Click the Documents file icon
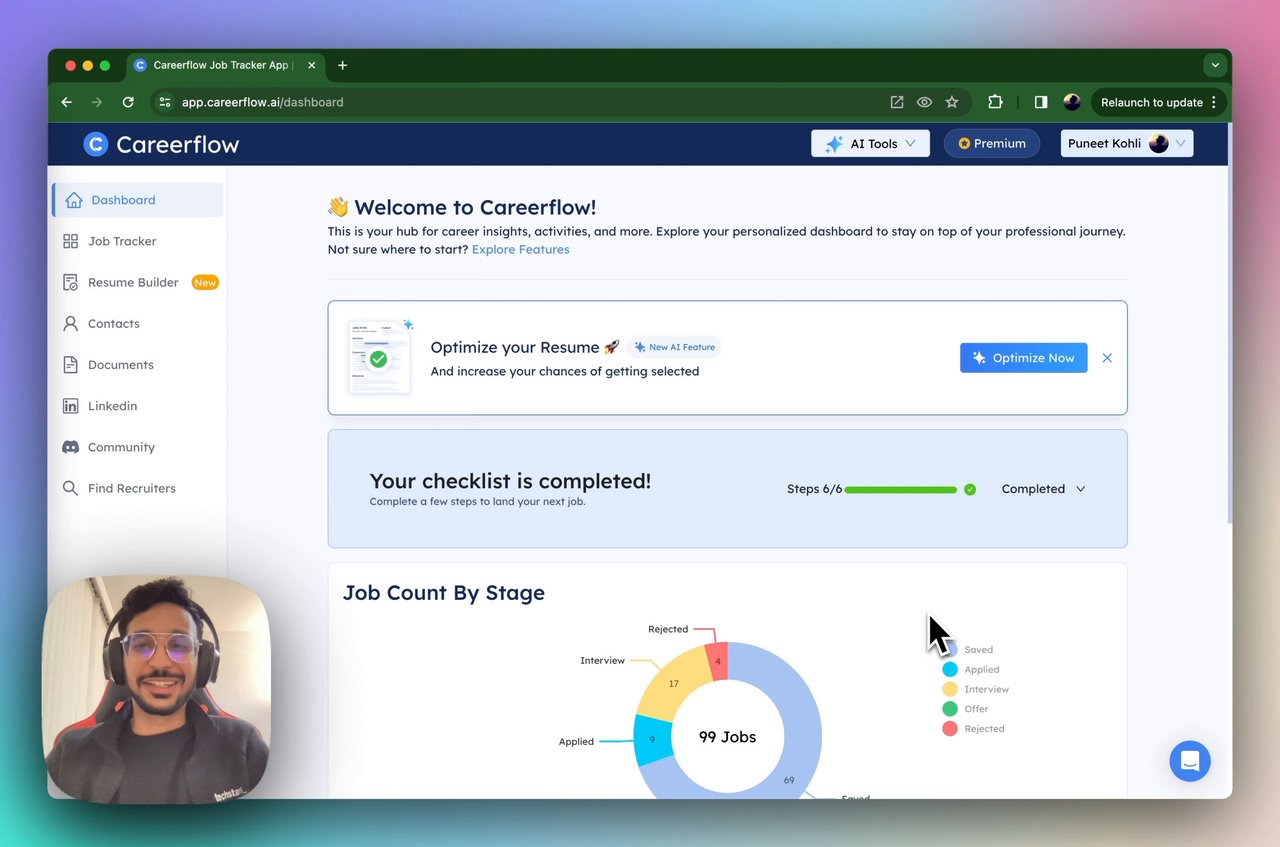This screenshot has width=1280, height=847. (x=70, y=365)
